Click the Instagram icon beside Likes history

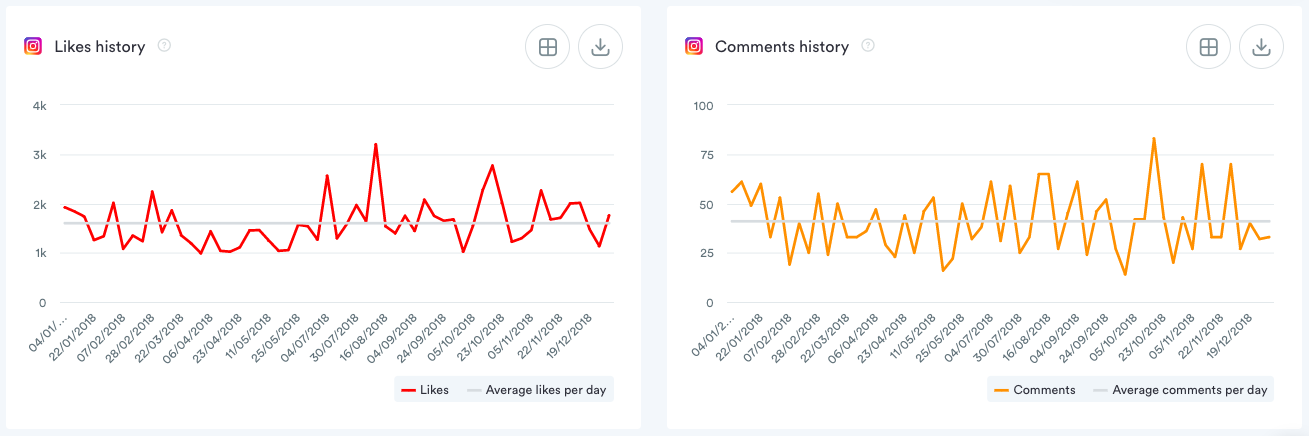click(x=33, y=46)
